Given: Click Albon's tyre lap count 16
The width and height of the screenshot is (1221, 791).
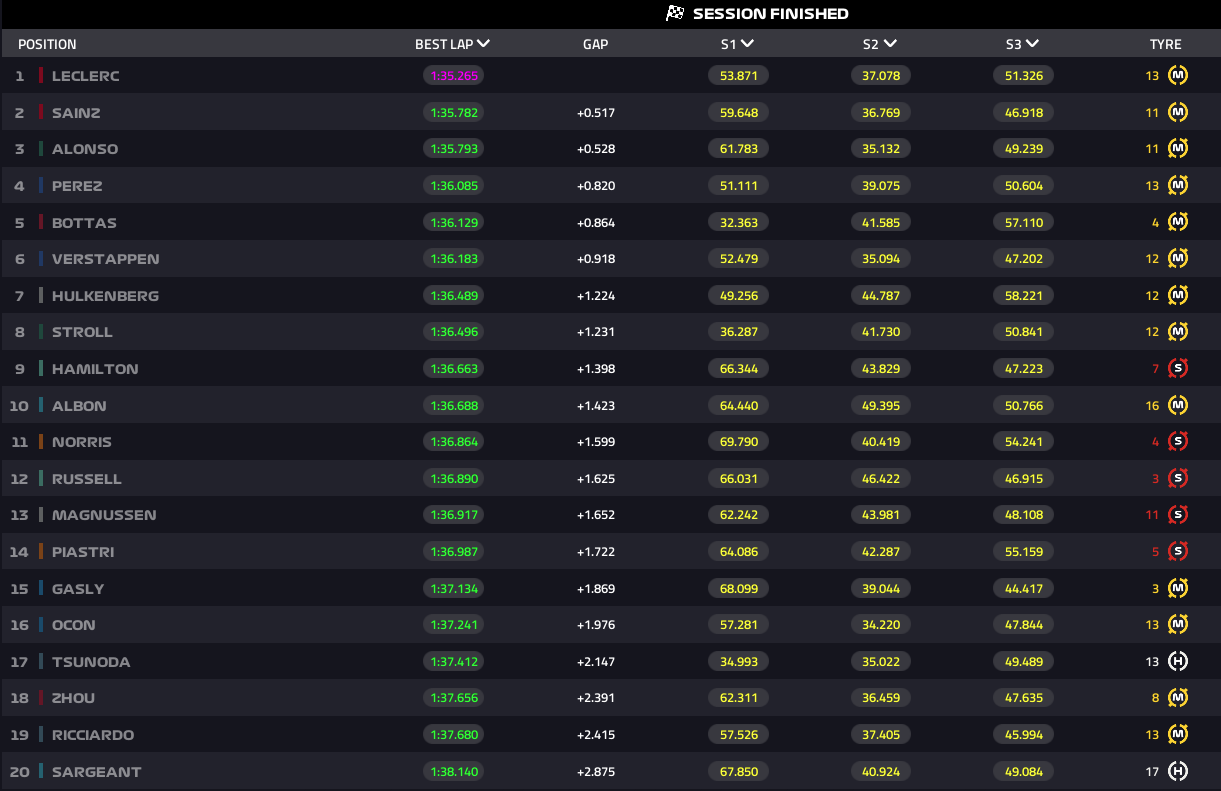Looking at the screenshot, I should click(1152, 406).
